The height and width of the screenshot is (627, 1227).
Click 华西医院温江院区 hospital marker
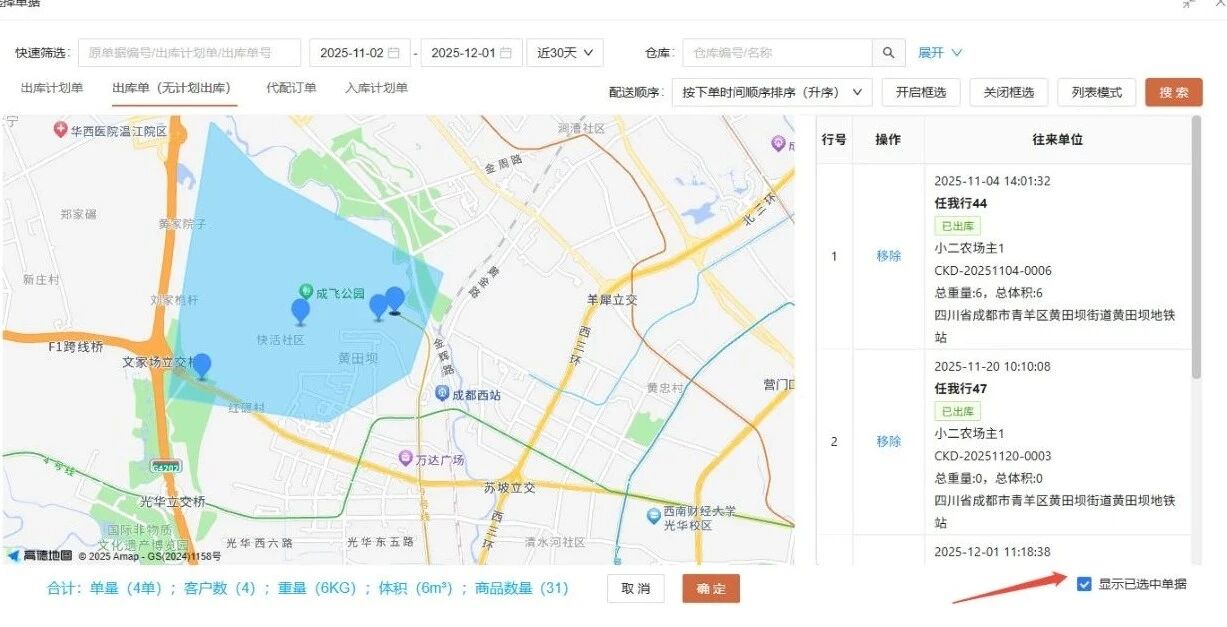60,130
